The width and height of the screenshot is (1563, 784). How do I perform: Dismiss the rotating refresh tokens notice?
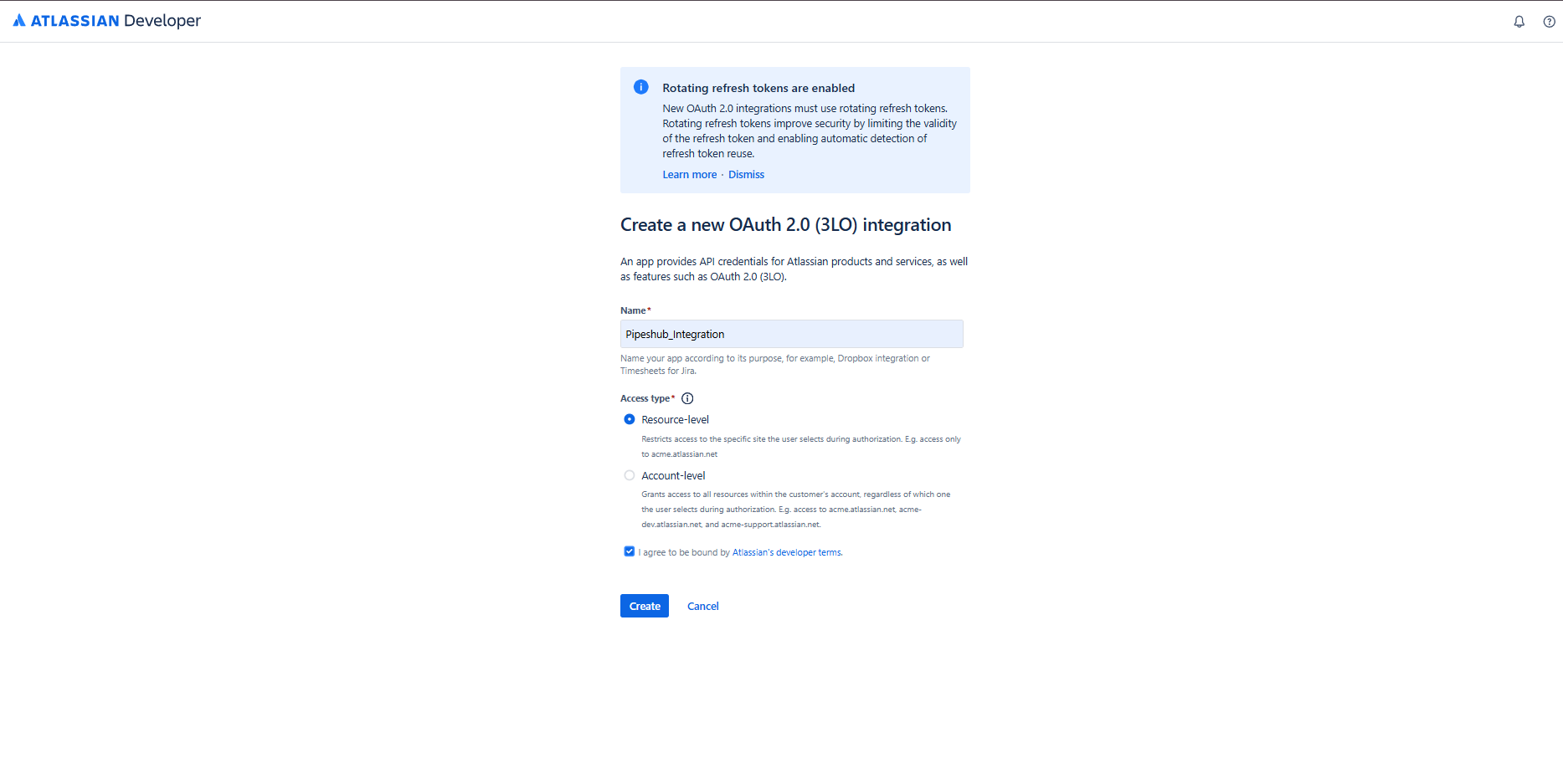click(x=746, y=175)
